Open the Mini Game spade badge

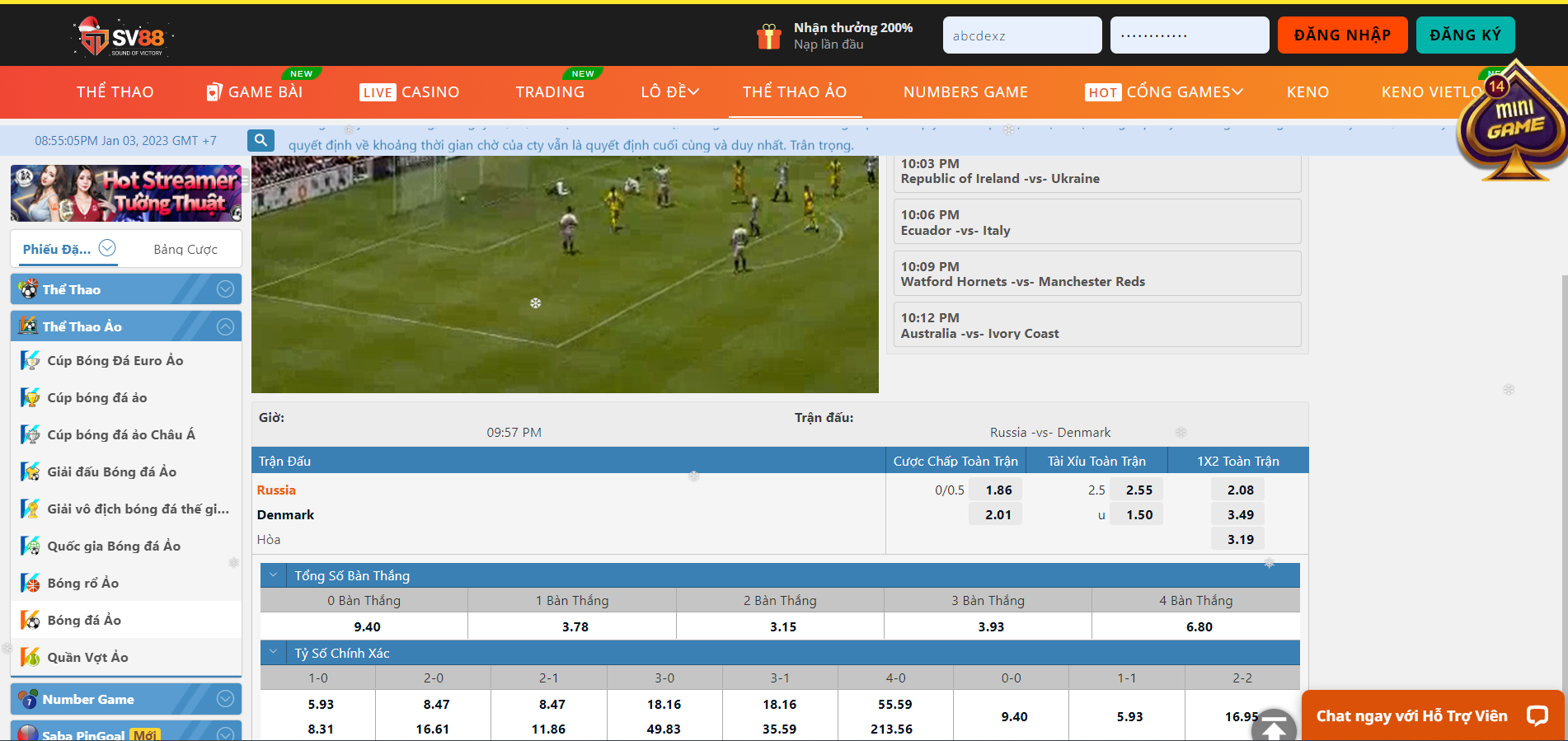[1514, 121]
